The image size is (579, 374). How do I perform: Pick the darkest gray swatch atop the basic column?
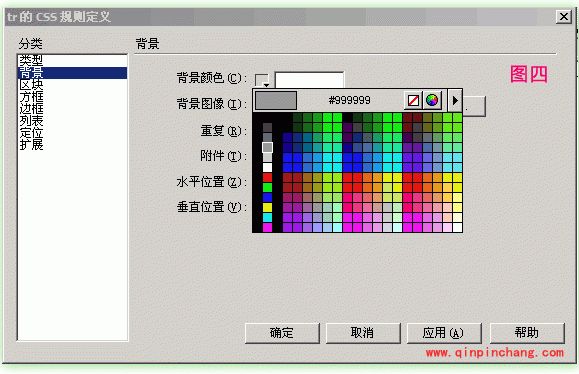click(267, 128)
